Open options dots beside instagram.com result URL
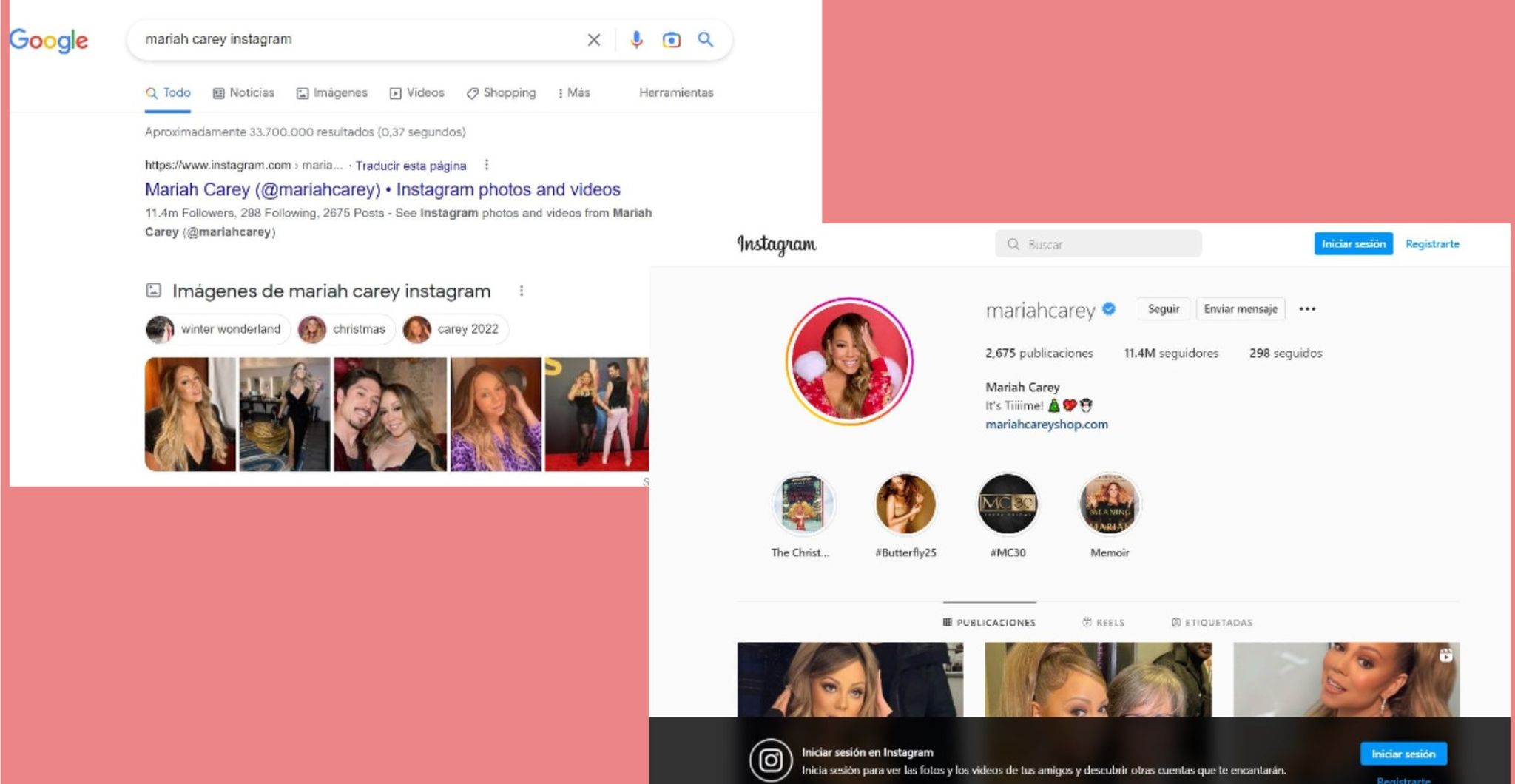 486,165
